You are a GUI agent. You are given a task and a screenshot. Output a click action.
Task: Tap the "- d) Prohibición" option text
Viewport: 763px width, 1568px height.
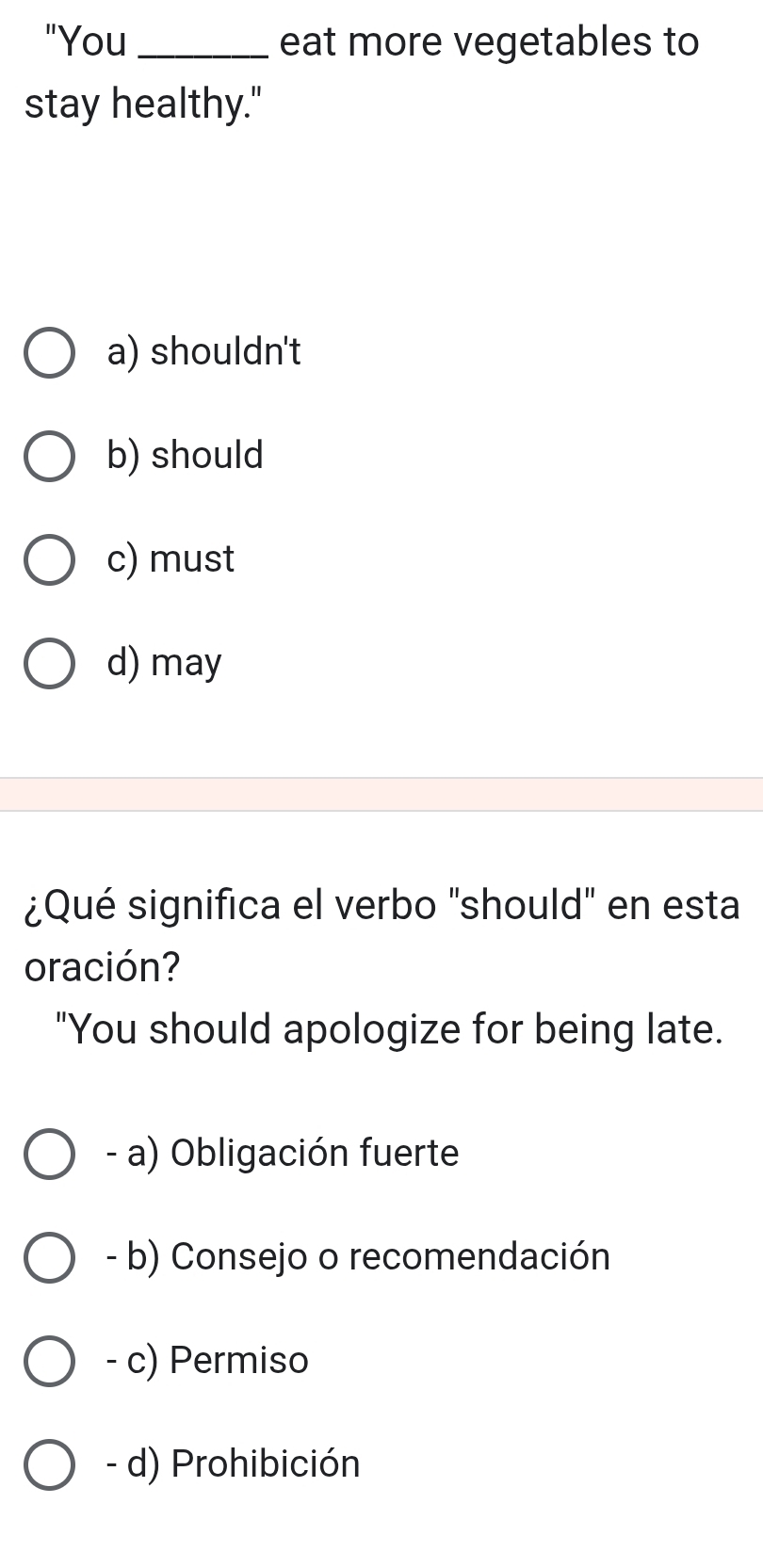coord(234,1464)
